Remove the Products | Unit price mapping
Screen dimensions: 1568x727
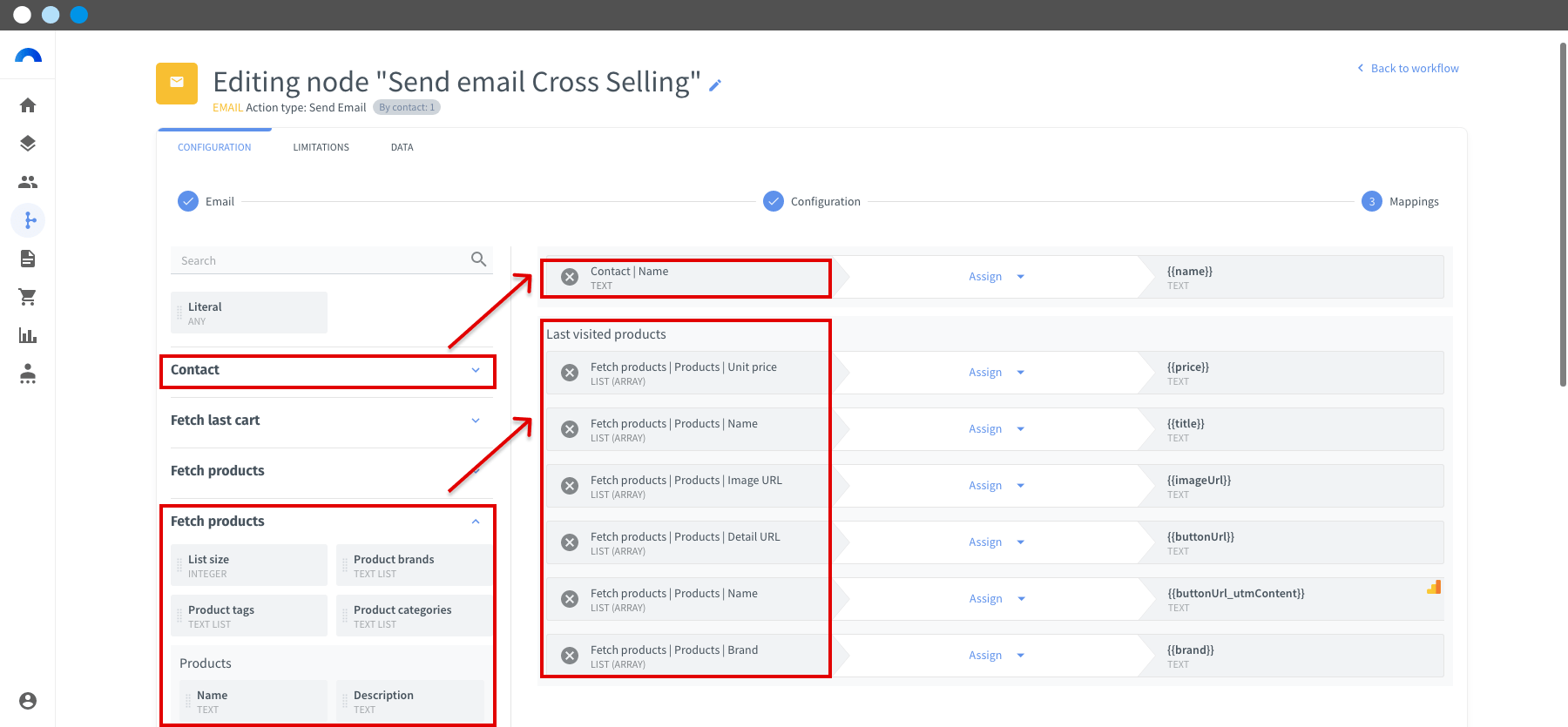570,373
